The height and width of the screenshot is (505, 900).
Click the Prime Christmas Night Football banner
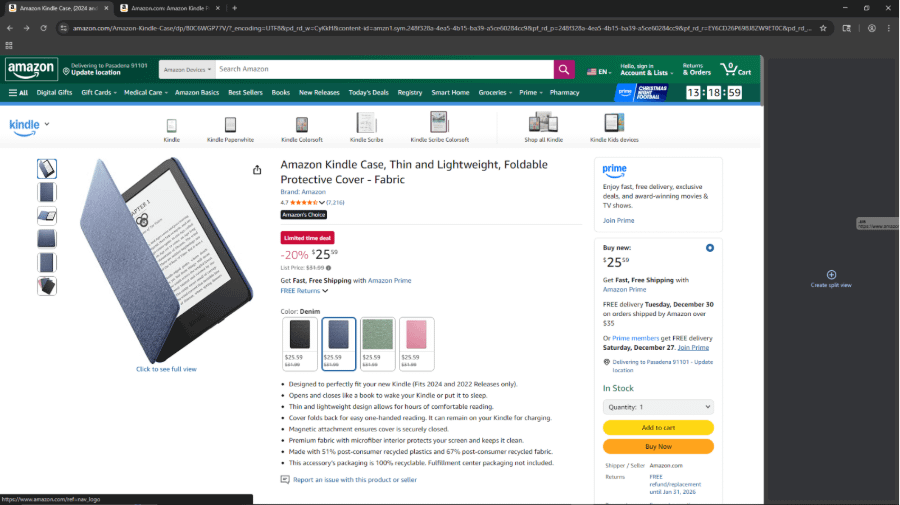(x=641, y=92)
